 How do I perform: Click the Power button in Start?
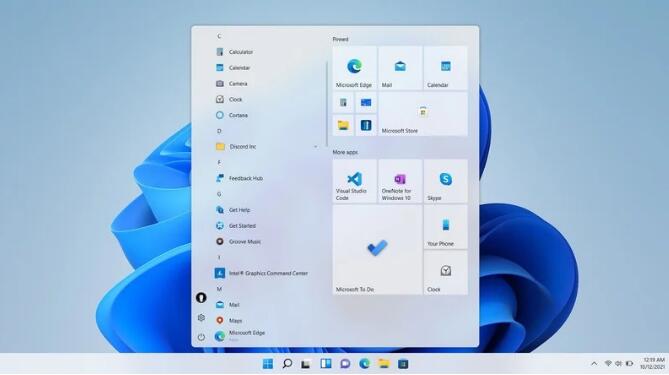[201, 337]
